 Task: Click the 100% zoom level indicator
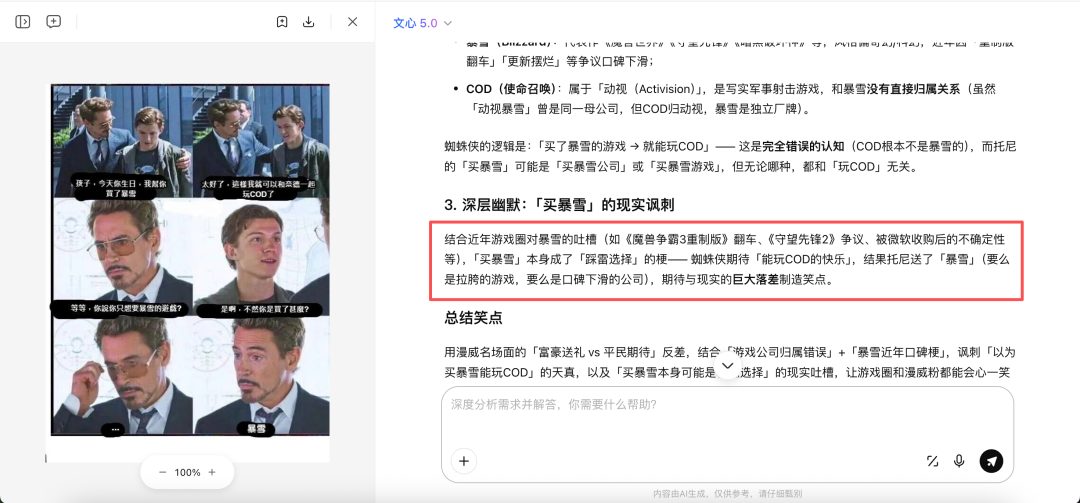(187, 472)
